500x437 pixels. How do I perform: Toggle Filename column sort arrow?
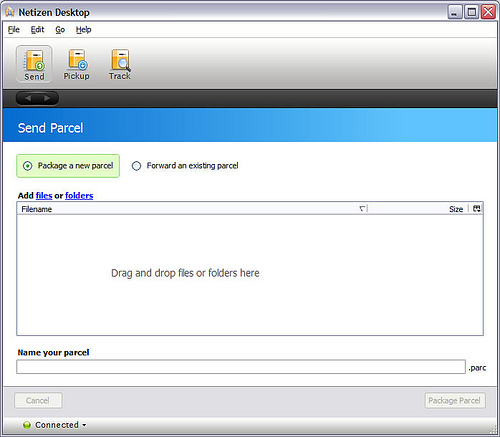pyautogui.click(x=362, y=209)
